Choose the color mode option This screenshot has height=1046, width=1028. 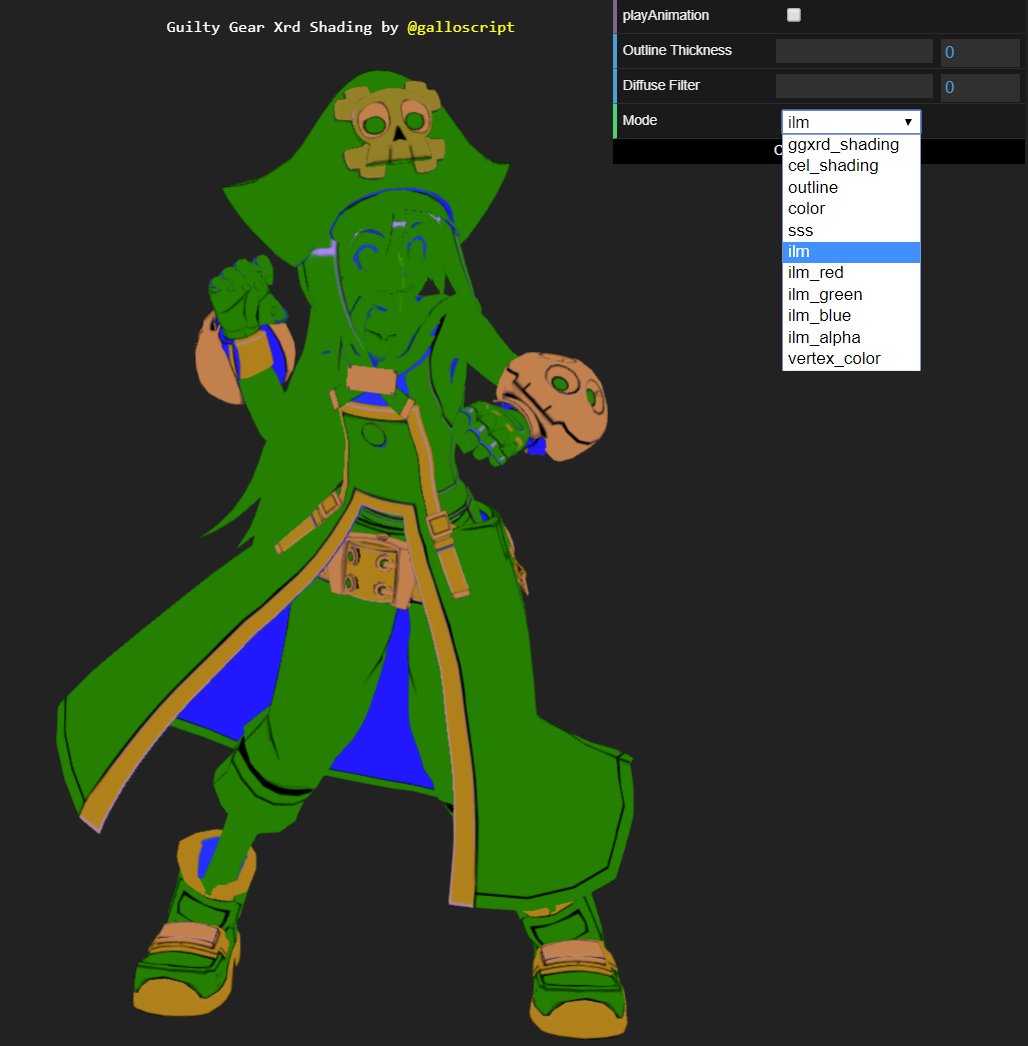point(851,209)
